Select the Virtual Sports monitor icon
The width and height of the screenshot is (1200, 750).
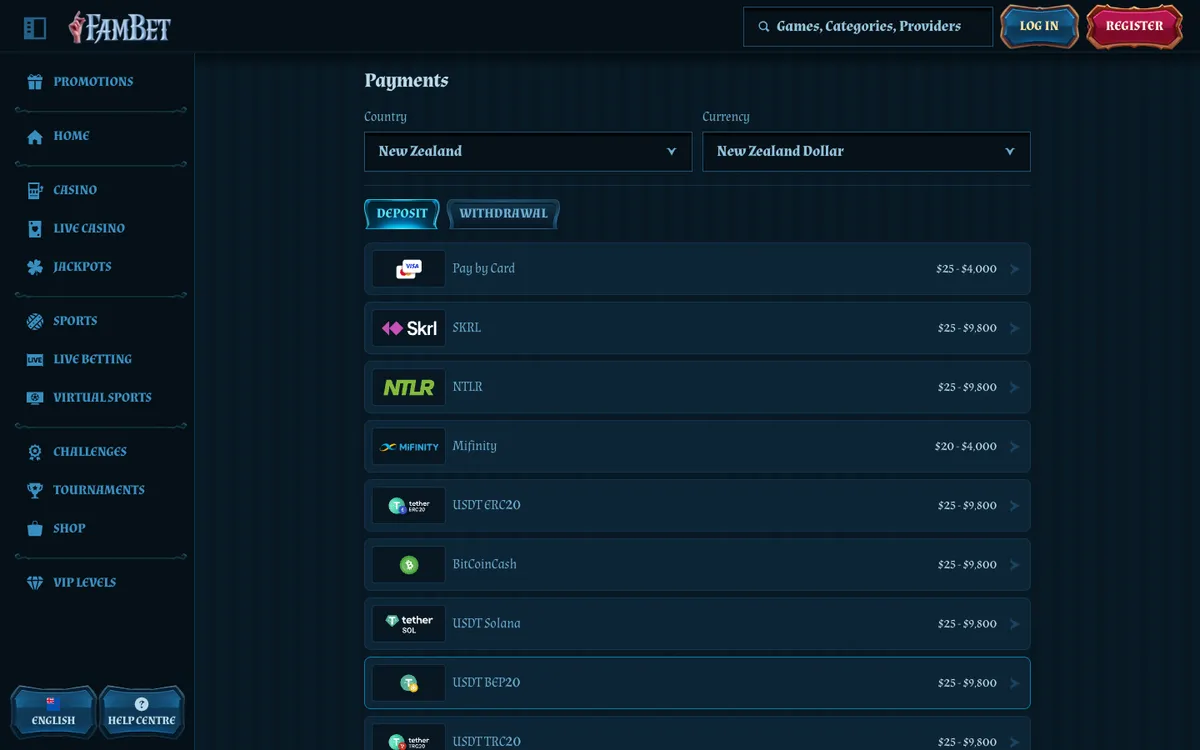tap(35, 398)
